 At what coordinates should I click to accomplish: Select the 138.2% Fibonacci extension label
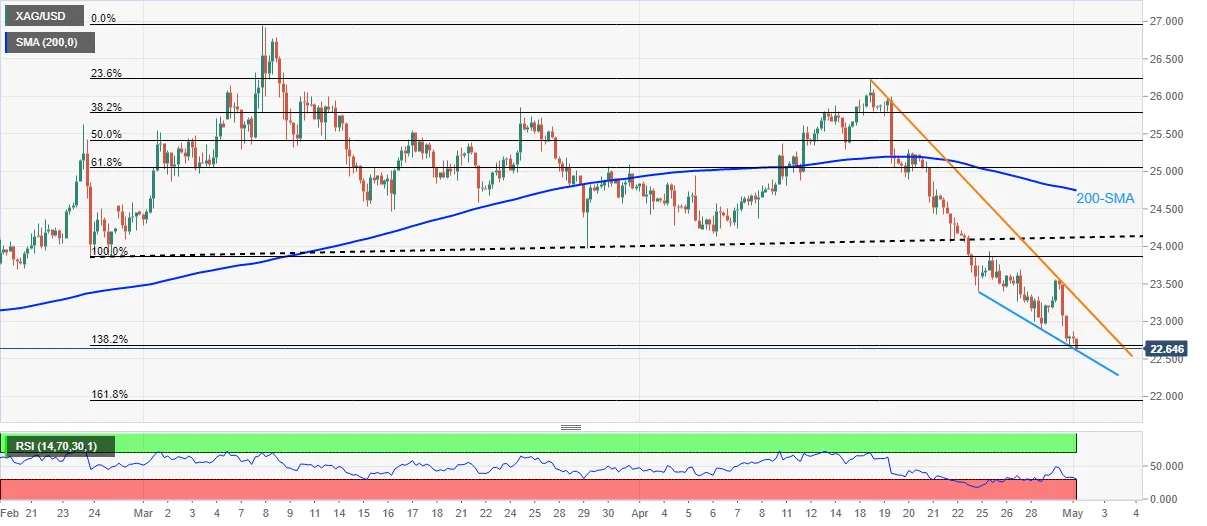pyautogui.click(x=109, y=340)
